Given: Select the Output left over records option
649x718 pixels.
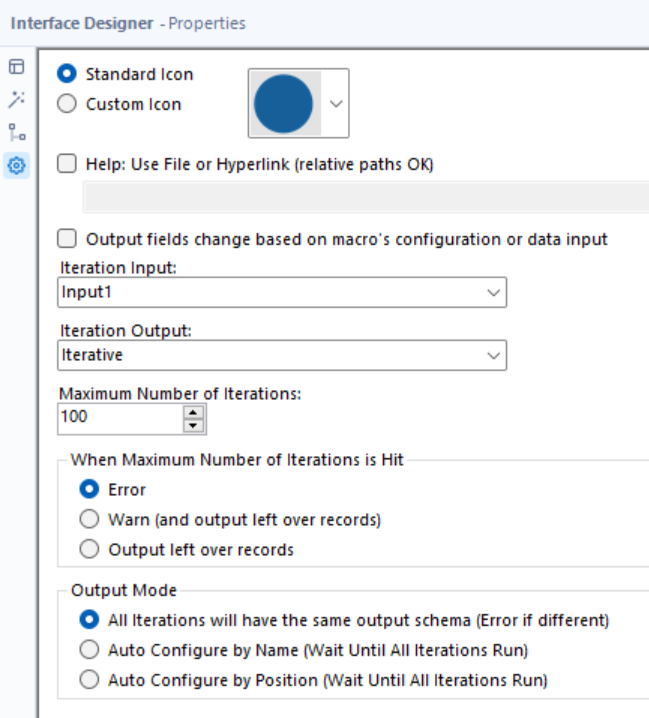Looking at the screenshot, I should 90,549.
